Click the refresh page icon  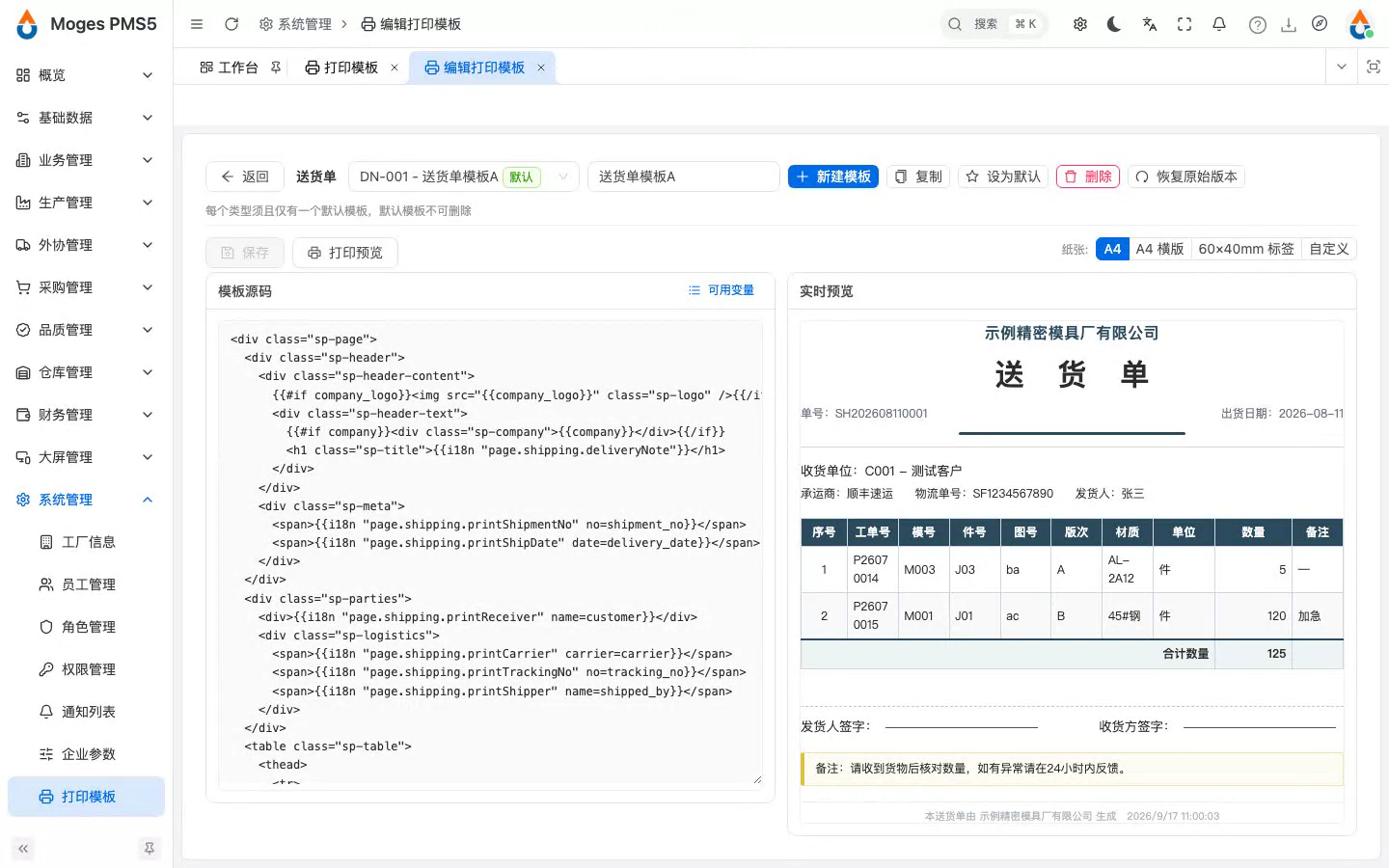click(x=231, y=24)
